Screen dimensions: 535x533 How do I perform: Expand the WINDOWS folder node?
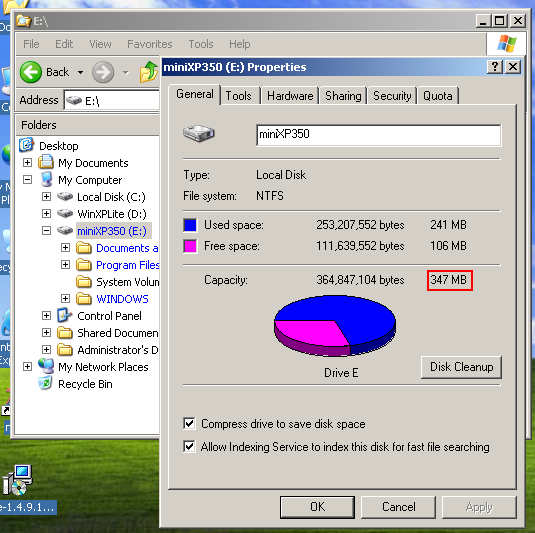66,299
